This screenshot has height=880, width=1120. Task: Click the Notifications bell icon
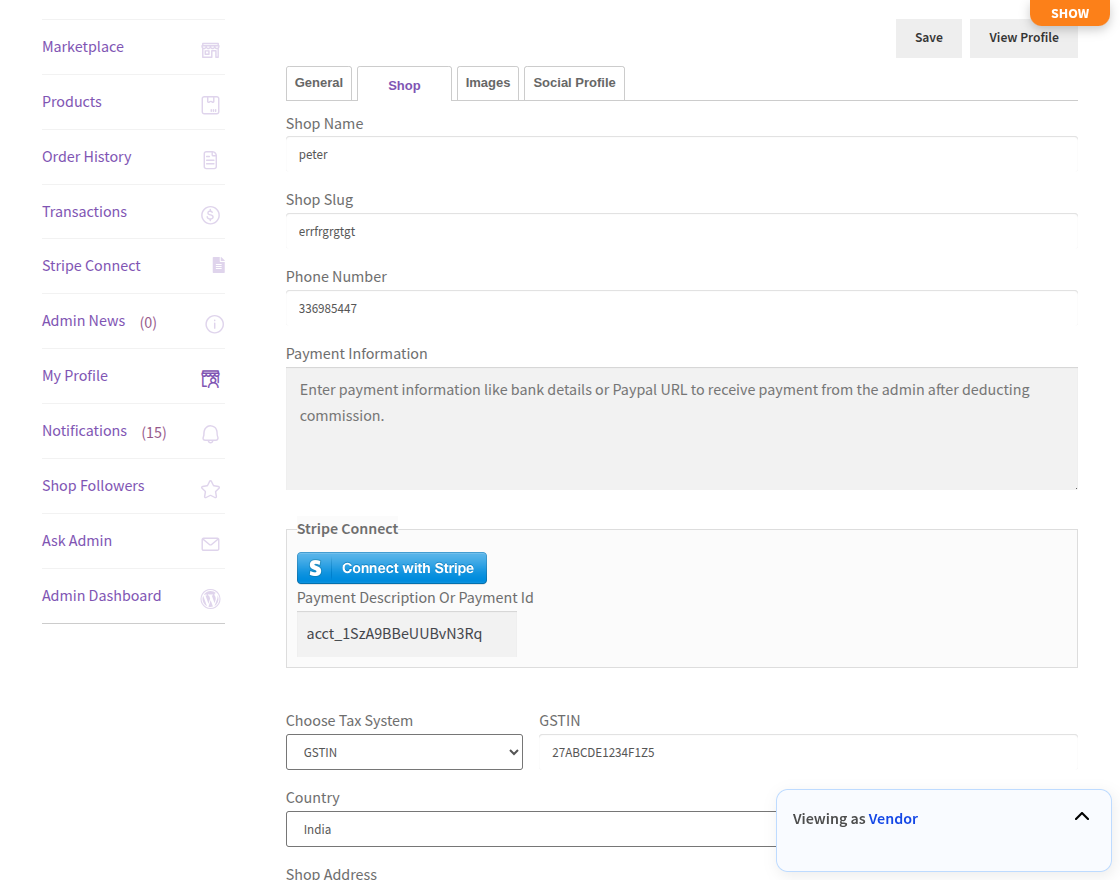tap(210, 434)
